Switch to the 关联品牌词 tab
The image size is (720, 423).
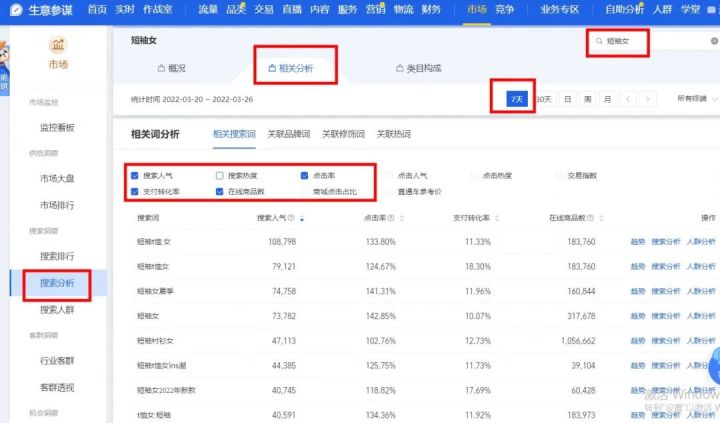point(288,133)
